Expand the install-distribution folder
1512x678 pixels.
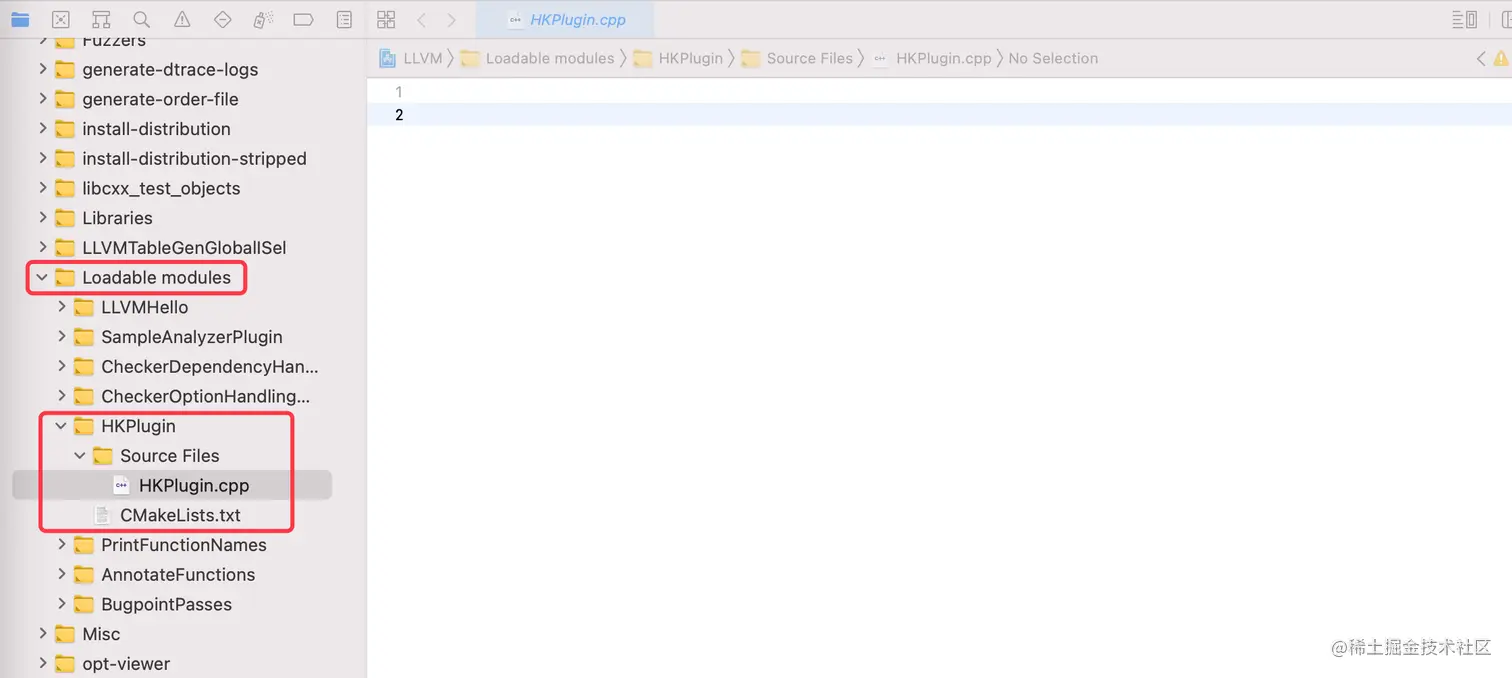[x=42, y=129]
